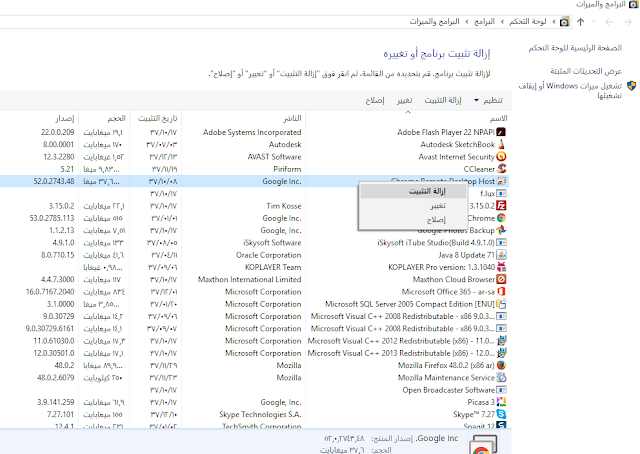640x454 pixels.
Task: Select the Snagit 12 row
Action: 255,425
